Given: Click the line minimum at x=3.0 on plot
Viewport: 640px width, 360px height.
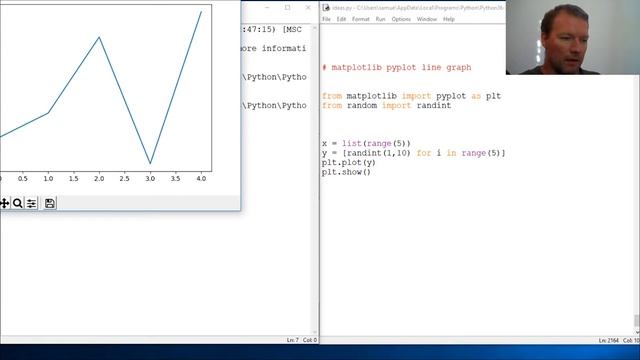Looking at the screenshot, I should pyautogui.click(x=150, y=163).
